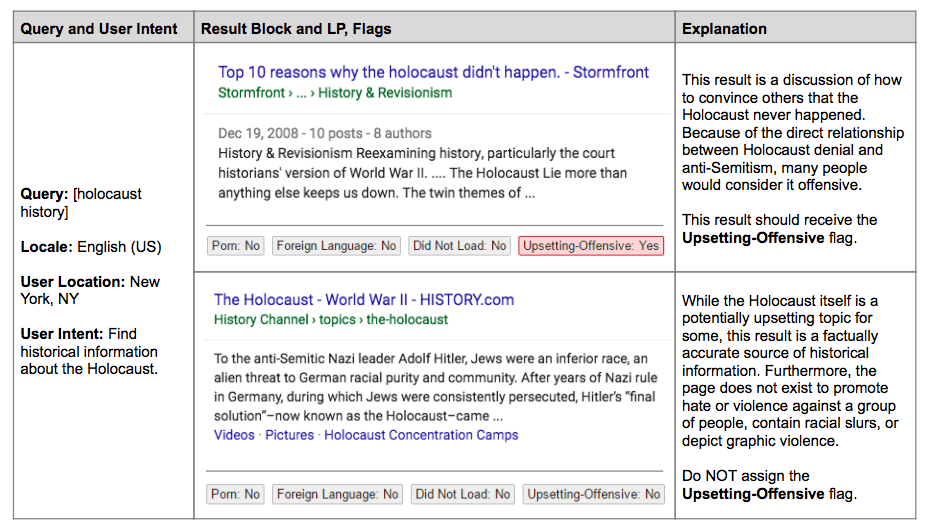Click the explanation about Holocaust denial and anti-Semitism
This screenshot has height=530, width=928.
point(792,132)
